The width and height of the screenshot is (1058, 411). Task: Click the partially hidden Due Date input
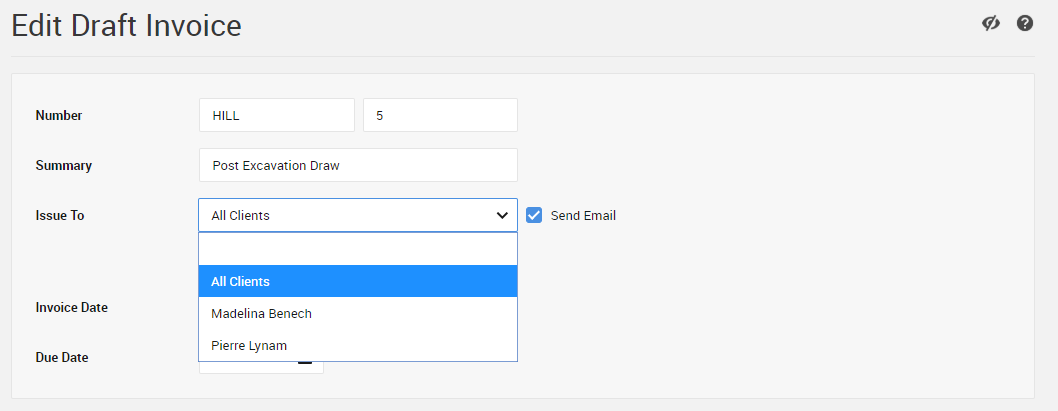(250, 367)
